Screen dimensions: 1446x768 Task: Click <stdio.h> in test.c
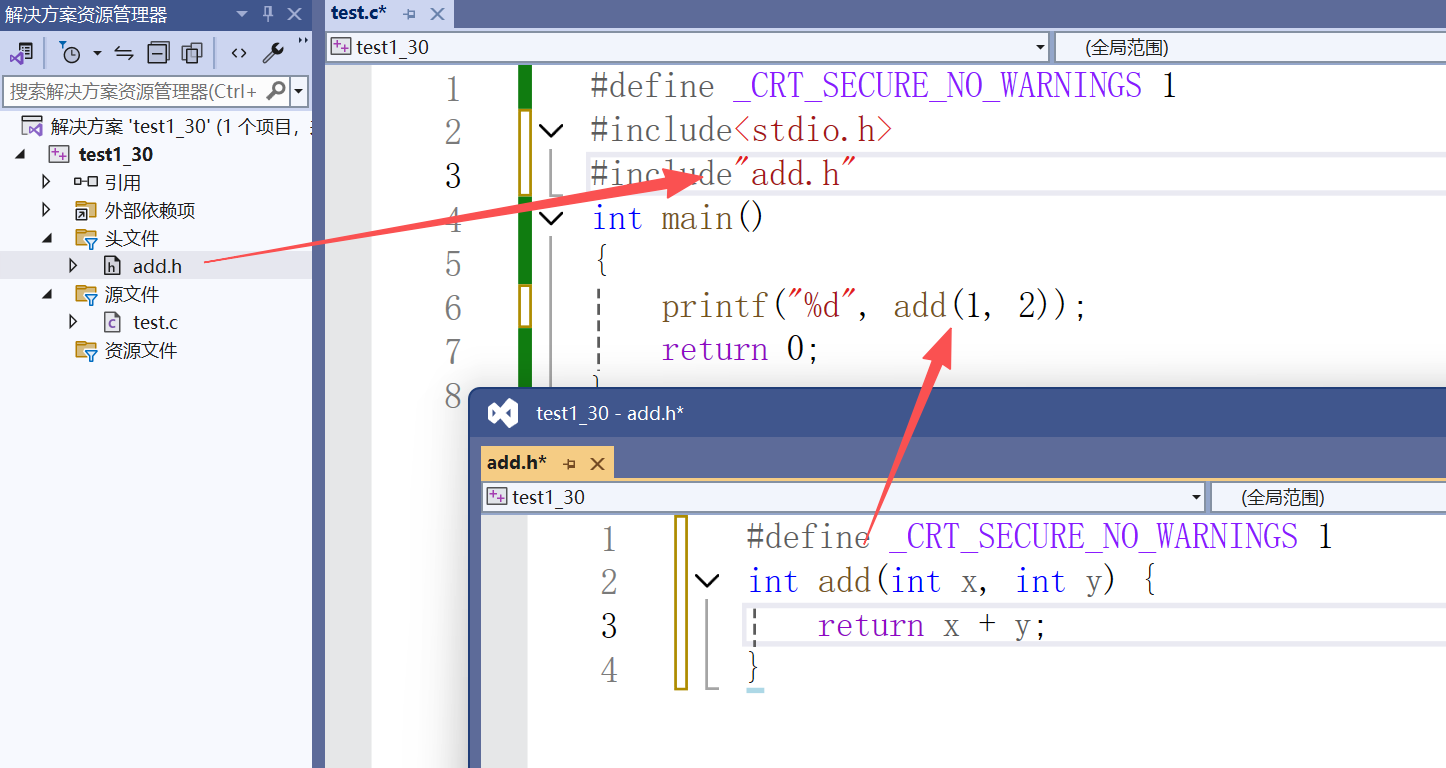pos(813,130)
